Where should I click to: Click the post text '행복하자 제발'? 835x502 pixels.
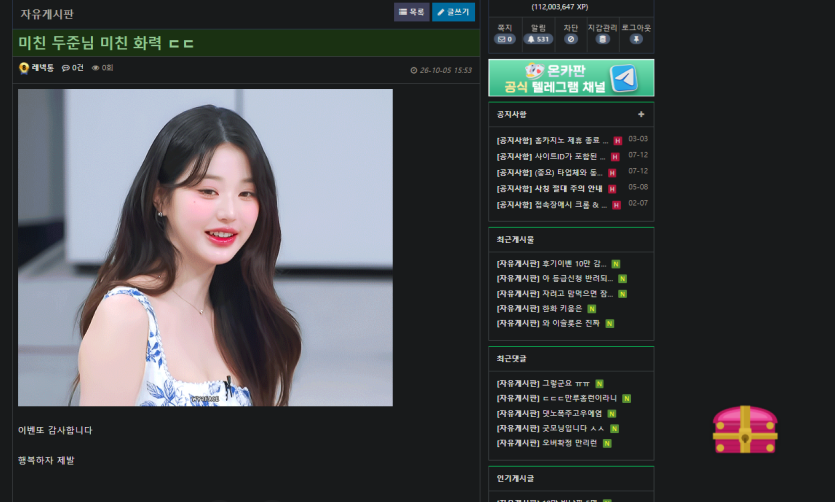46,460
